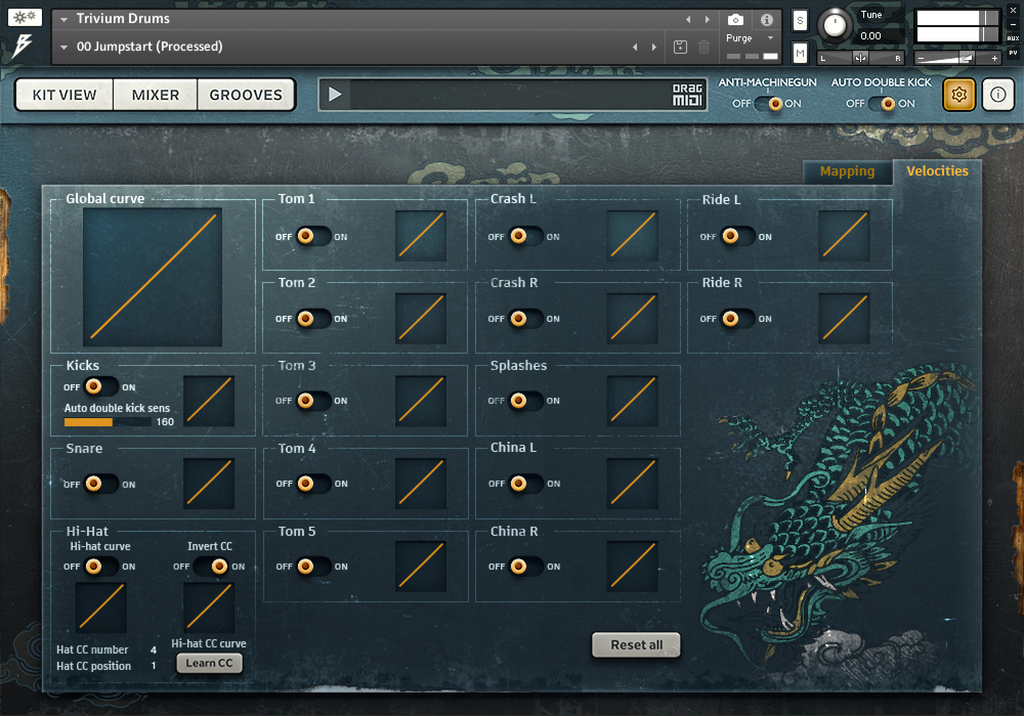Open the Kit View page

(x=65, y=95)
